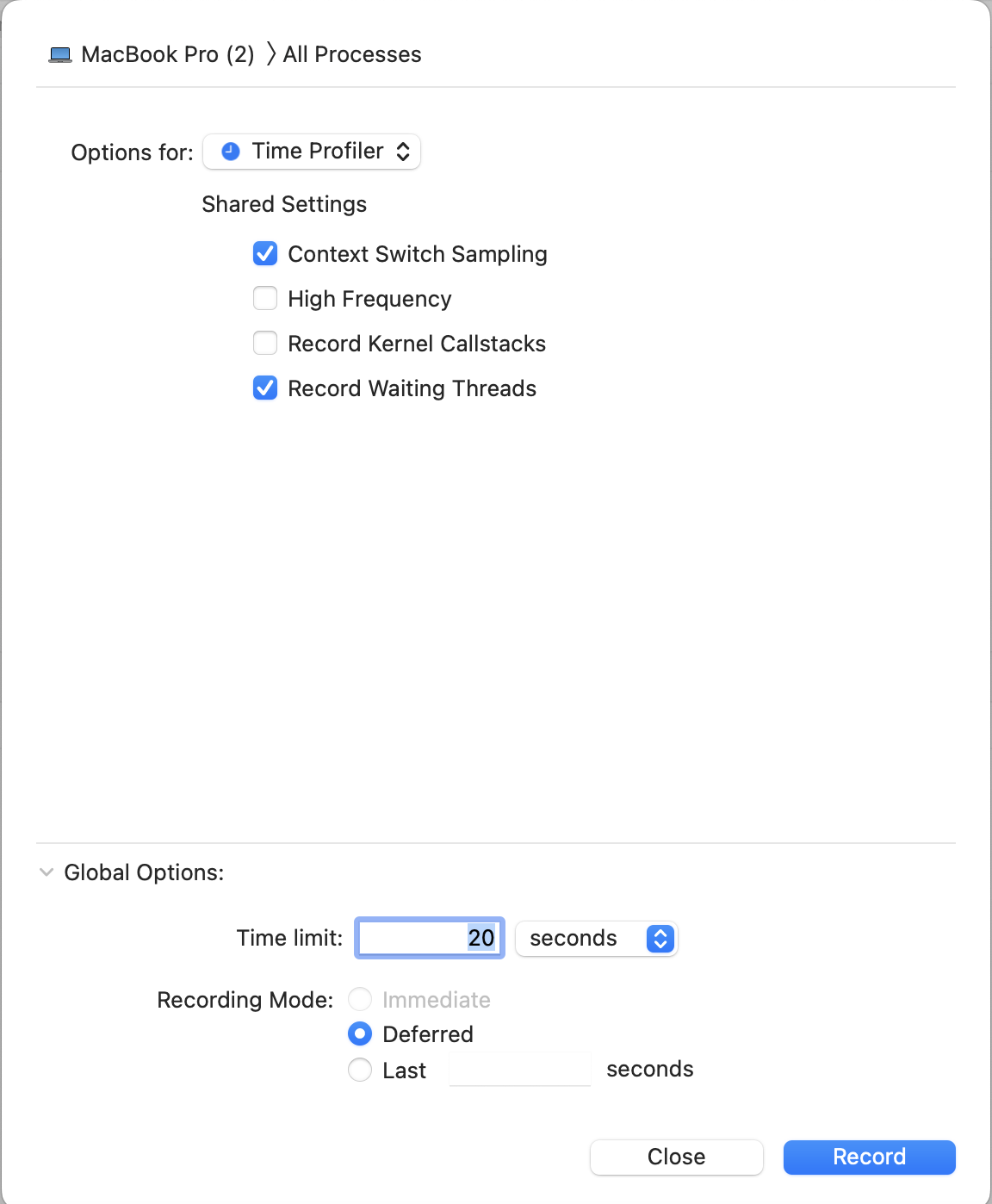Click the MacBook Pro laptop icon
The width and height of the screenshot is (992, 1204).
(x=59, y=55)
